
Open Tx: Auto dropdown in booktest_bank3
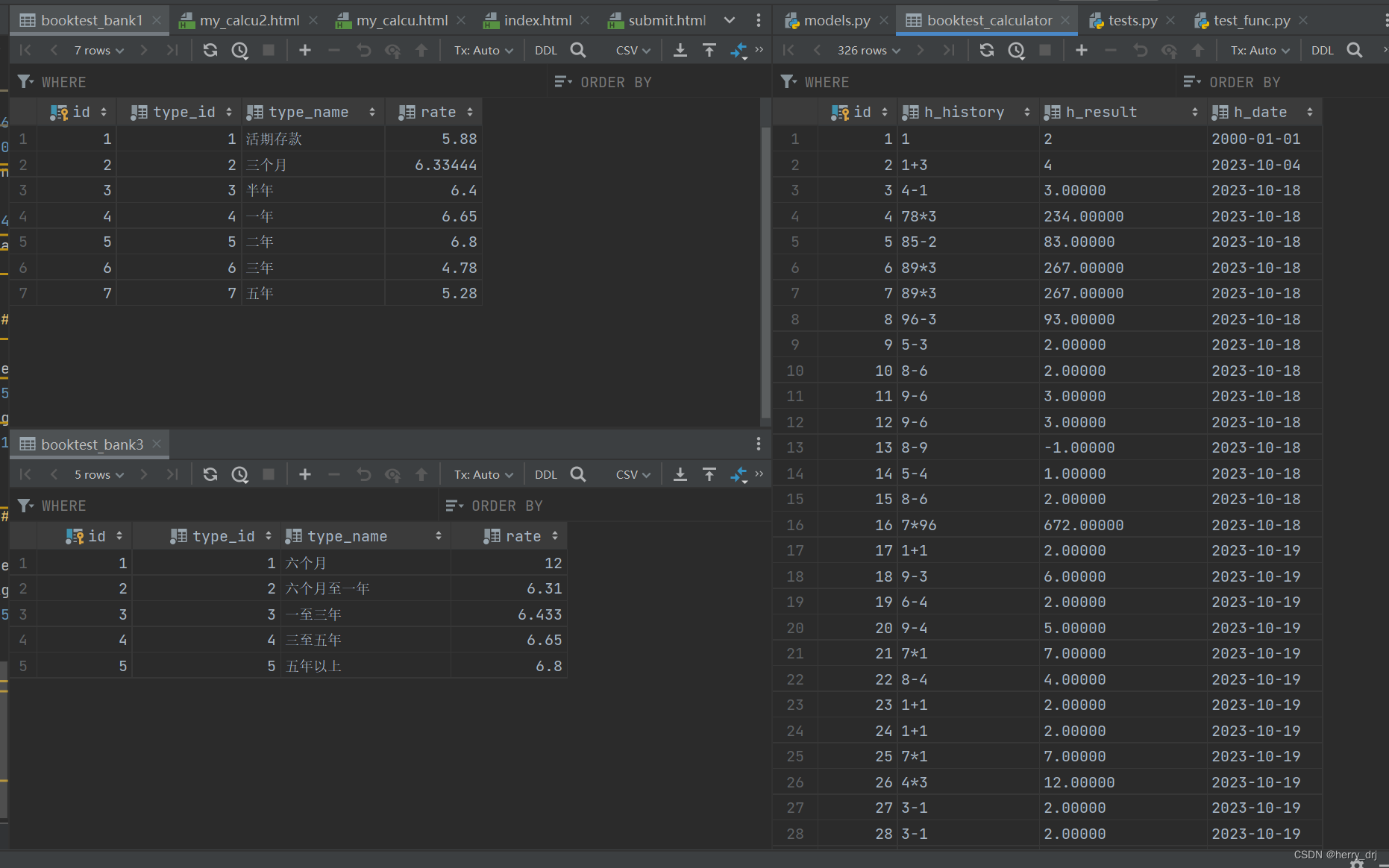click(483, 474)
